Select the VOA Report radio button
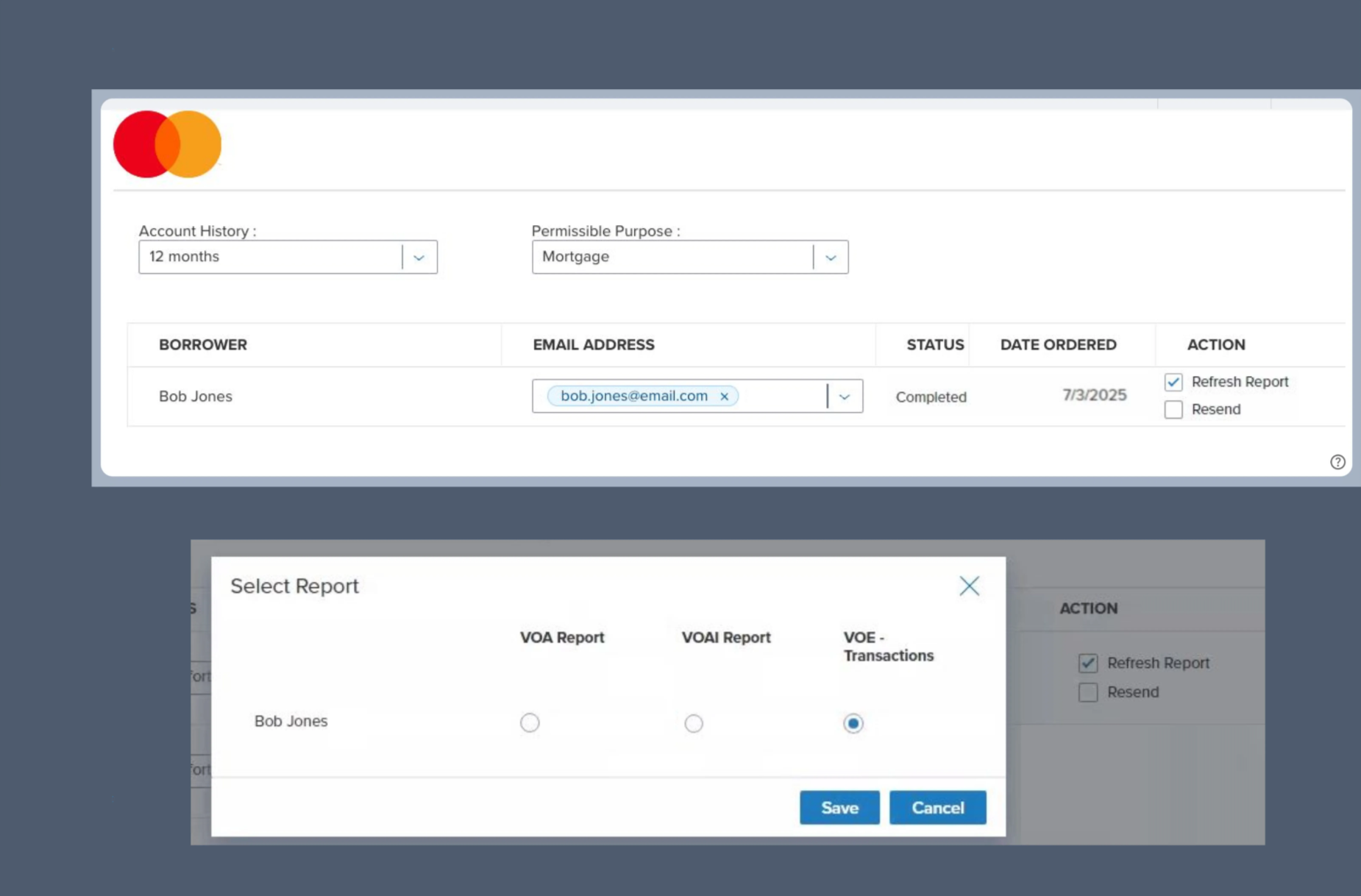This screenshot has width=1361, height=896. point(530,723)
